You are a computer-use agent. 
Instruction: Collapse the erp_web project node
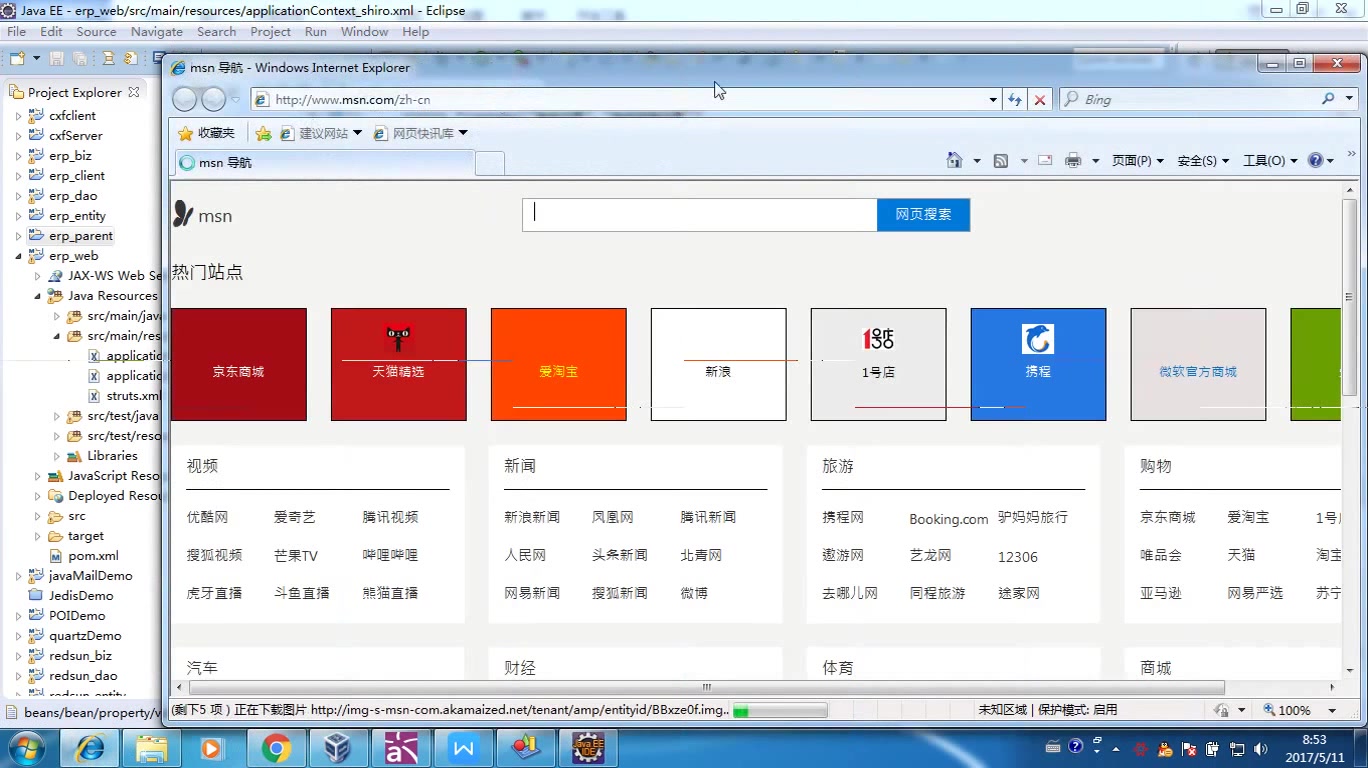[18, 256]
